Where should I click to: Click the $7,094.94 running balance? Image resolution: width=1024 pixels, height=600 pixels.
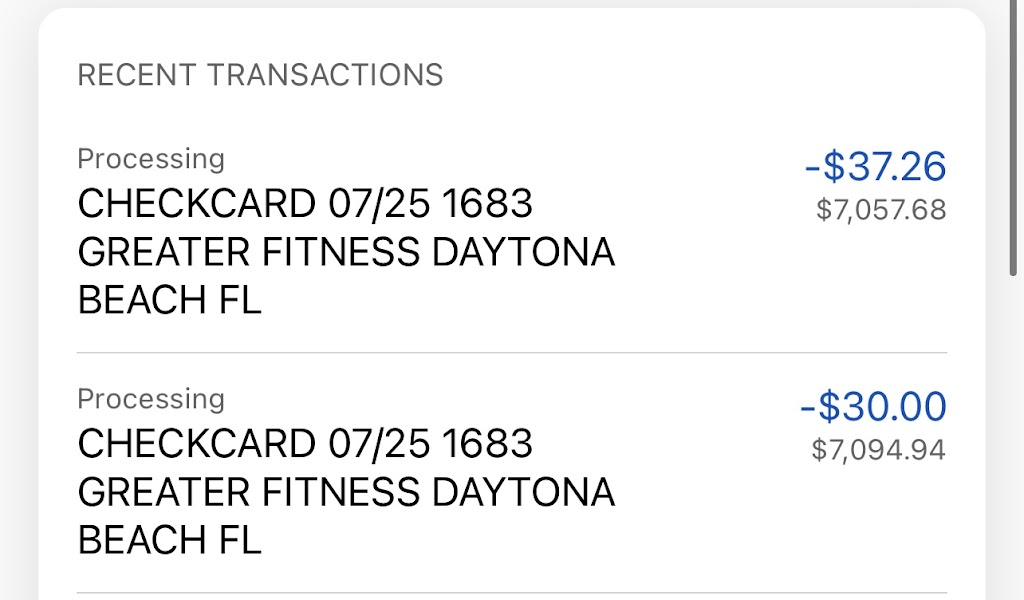point(878,450)
